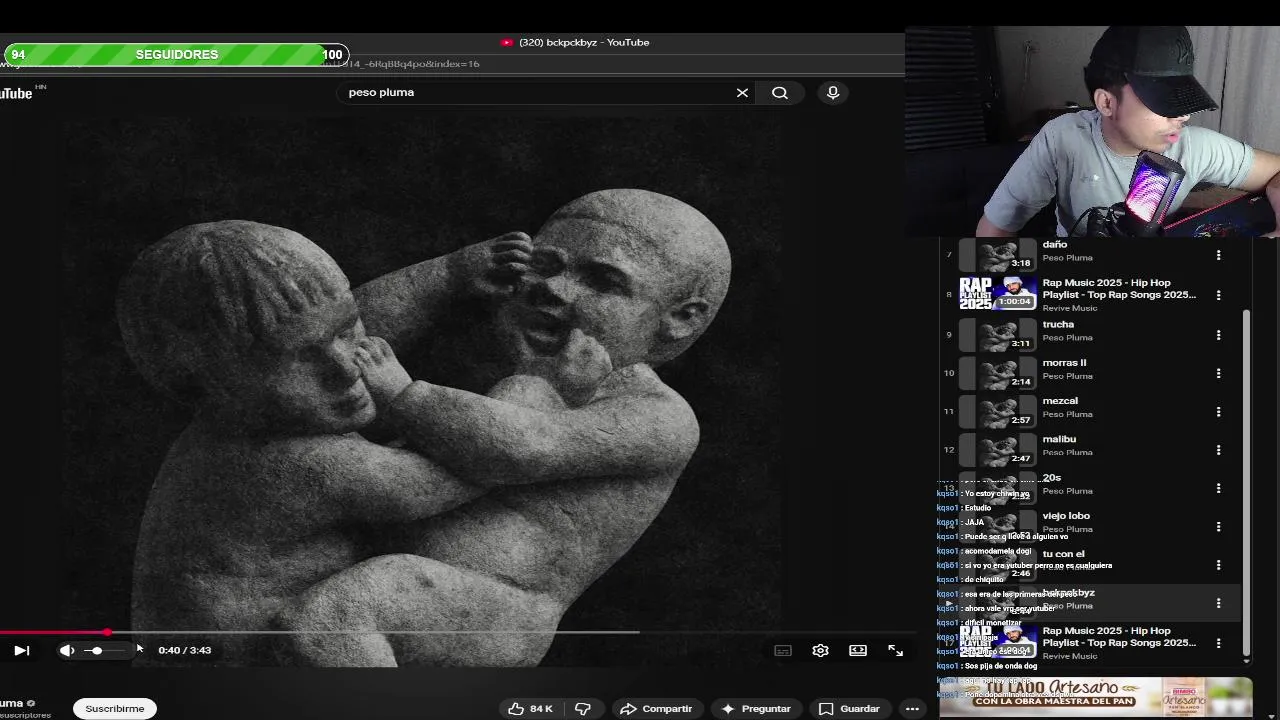The height and width of the screenshot is (720, 1280).
Task: Open options menu for '20s'
Action: click(x=1218, y=488)
